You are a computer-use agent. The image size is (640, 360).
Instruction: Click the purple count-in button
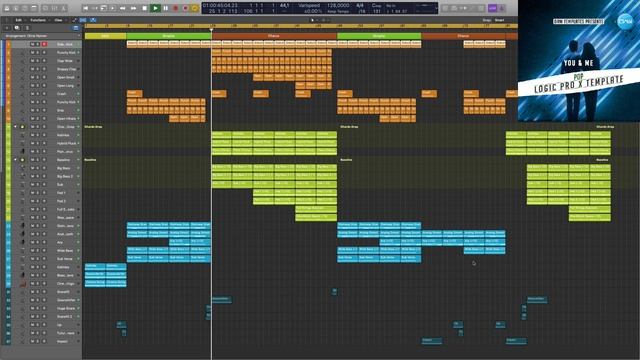point(492,8)
